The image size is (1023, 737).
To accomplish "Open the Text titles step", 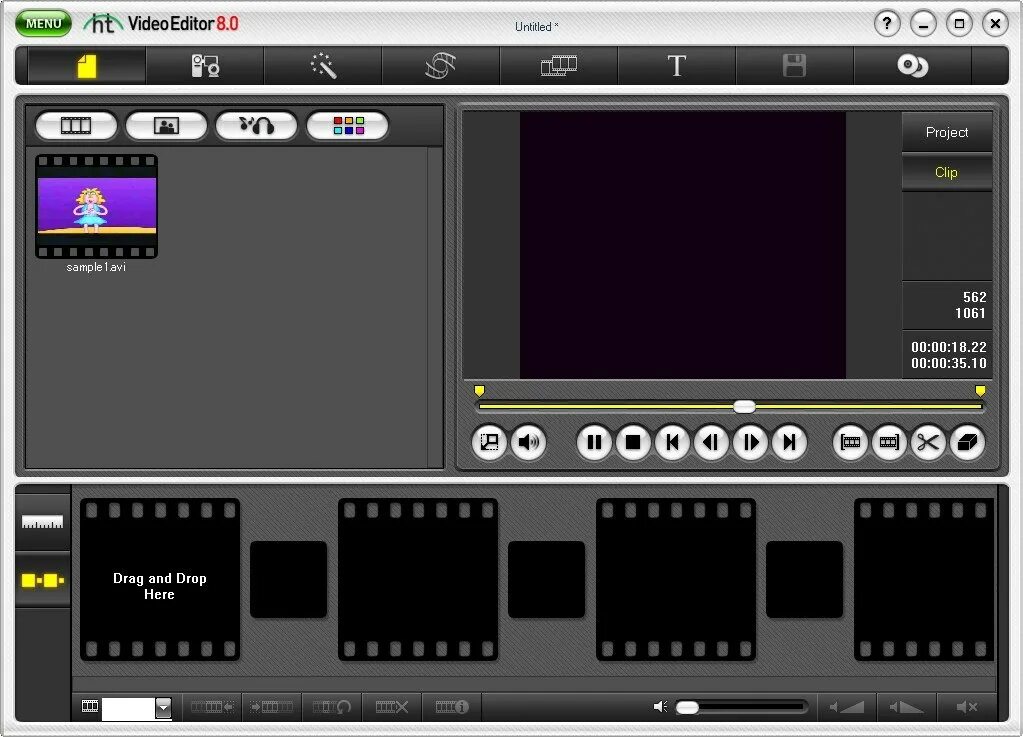I will [x=677, y=65].
